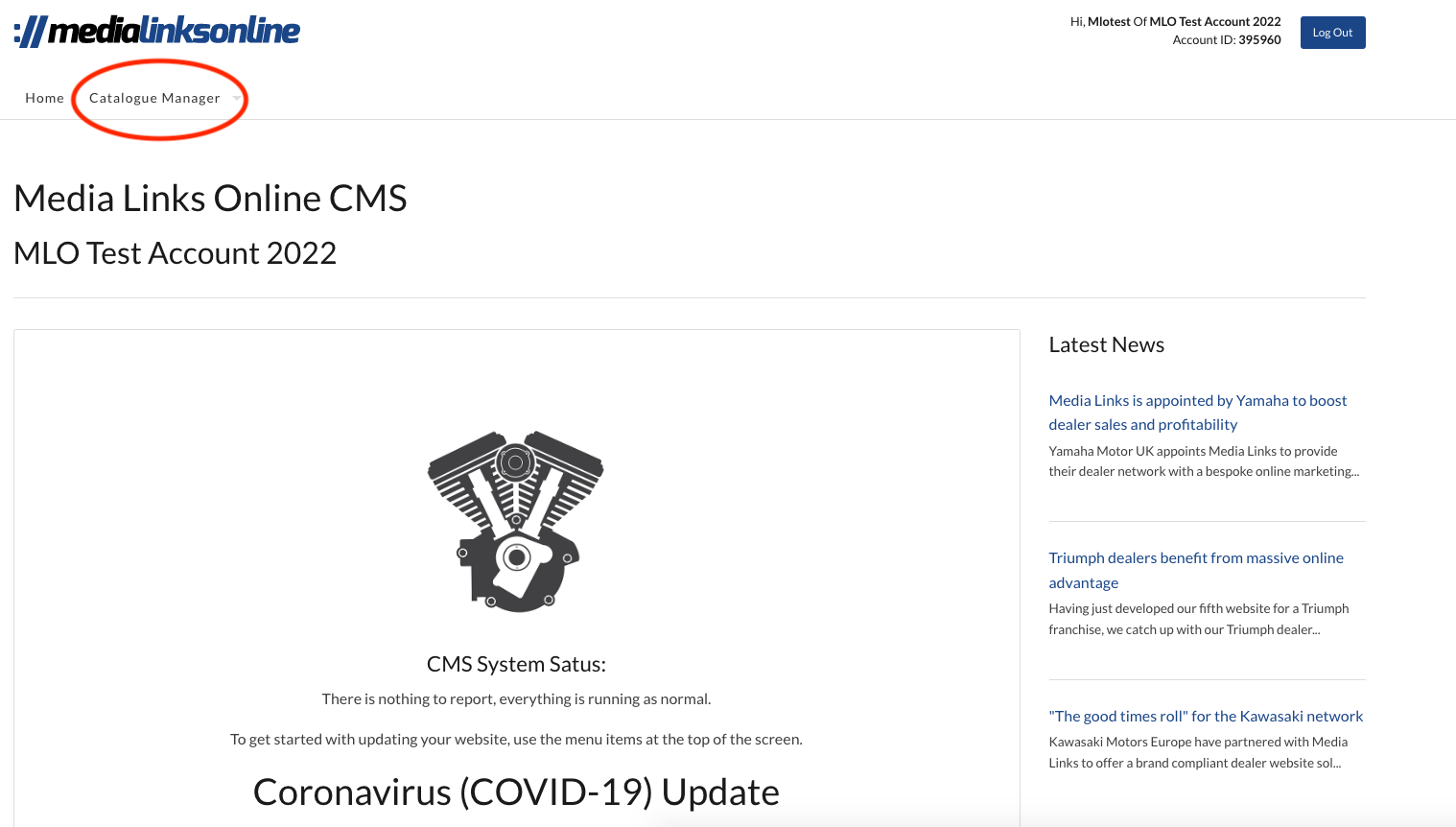
Task: Click the Log Out button
Action: pos(1332,32)
